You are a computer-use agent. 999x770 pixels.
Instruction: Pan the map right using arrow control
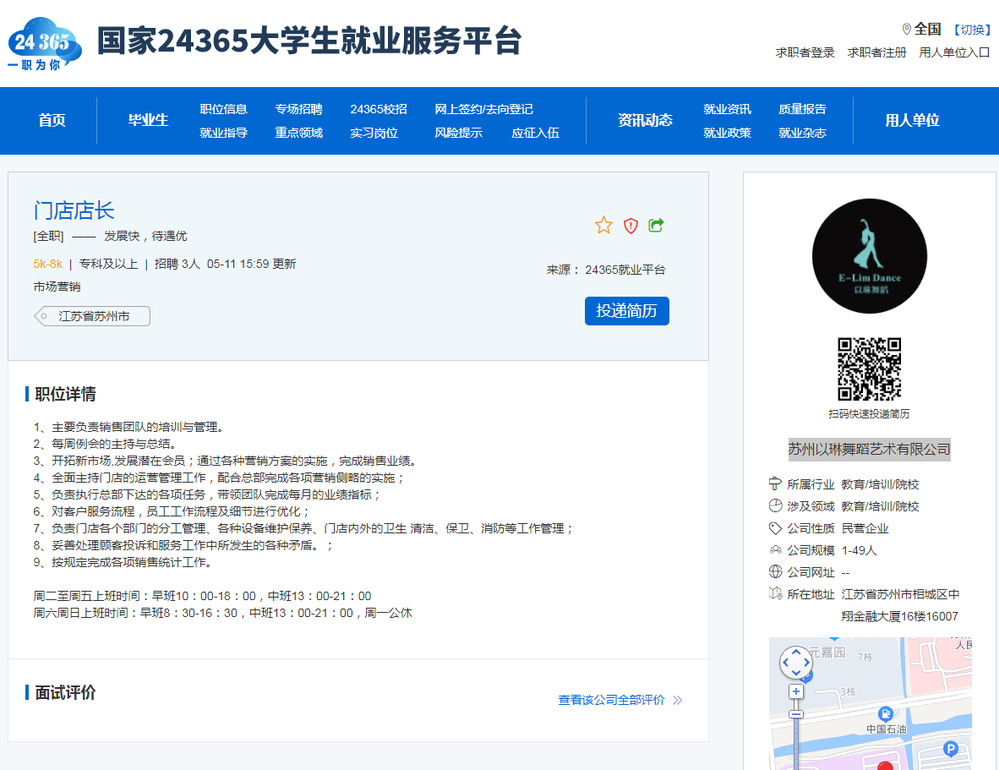coord(809,662)
